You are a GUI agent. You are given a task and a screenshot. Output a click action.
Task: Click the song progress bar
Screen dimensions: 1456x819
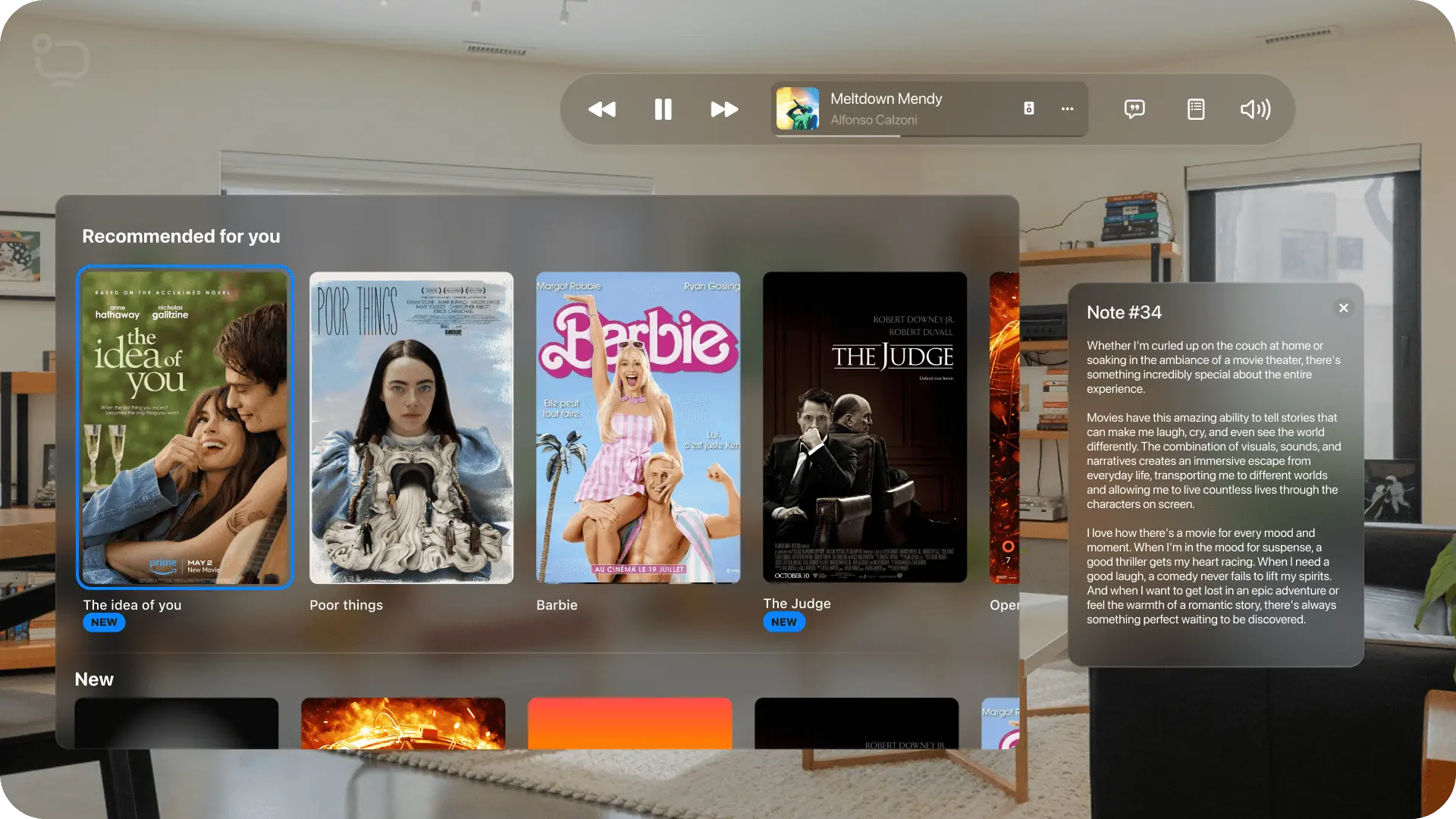pos(930,136)
